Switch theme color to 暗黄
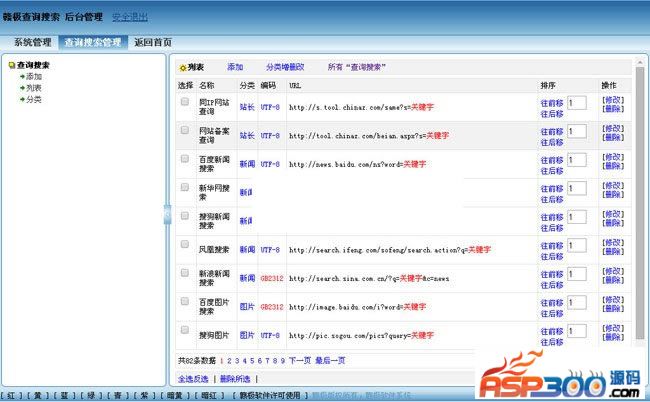 tap(175, 396)
